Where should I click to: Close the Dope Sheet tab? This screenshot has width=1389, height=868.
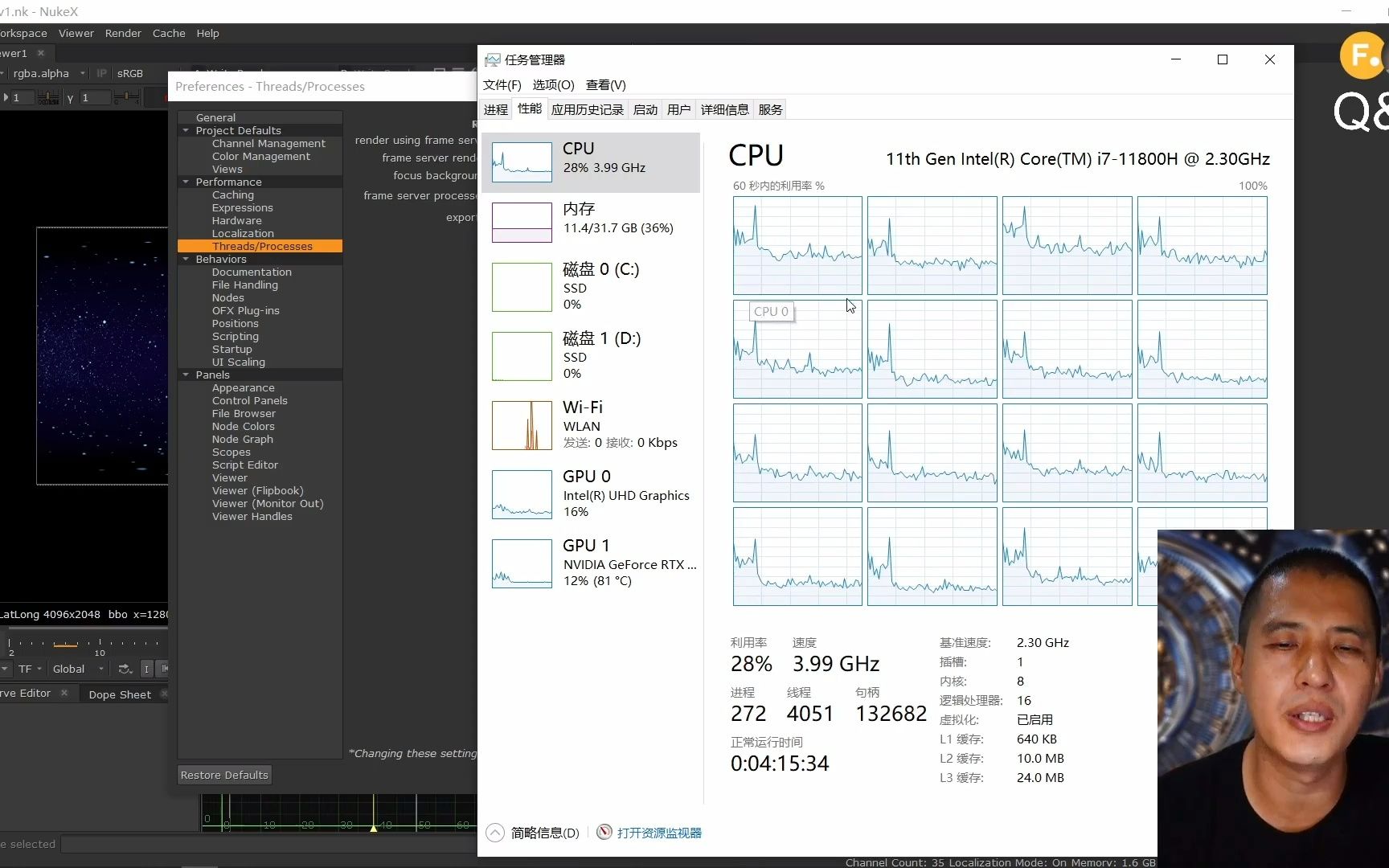(164, 694)
